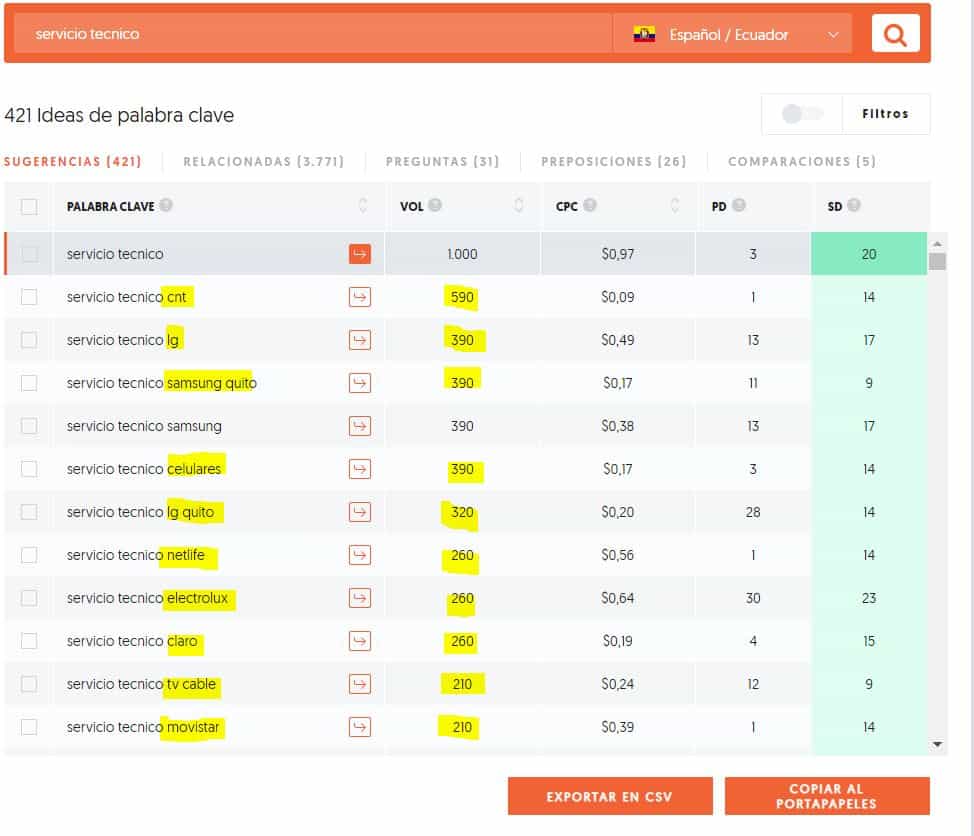Check the select-all header checkbox
The image size is (974, 836).
click(x=29, y=206)
